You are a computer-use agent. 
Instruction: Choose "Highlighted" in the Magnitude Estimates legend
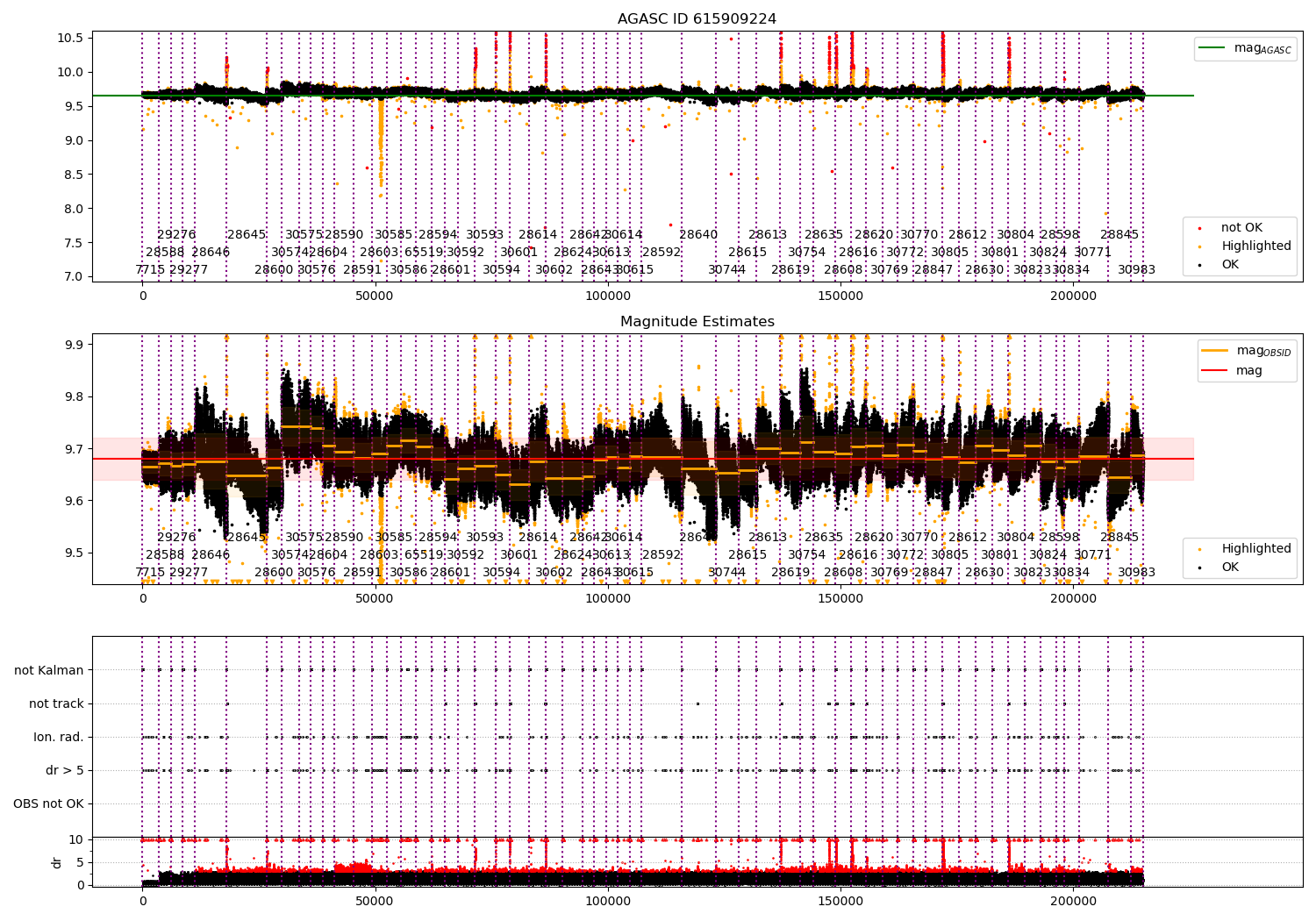pos(1246,548)
